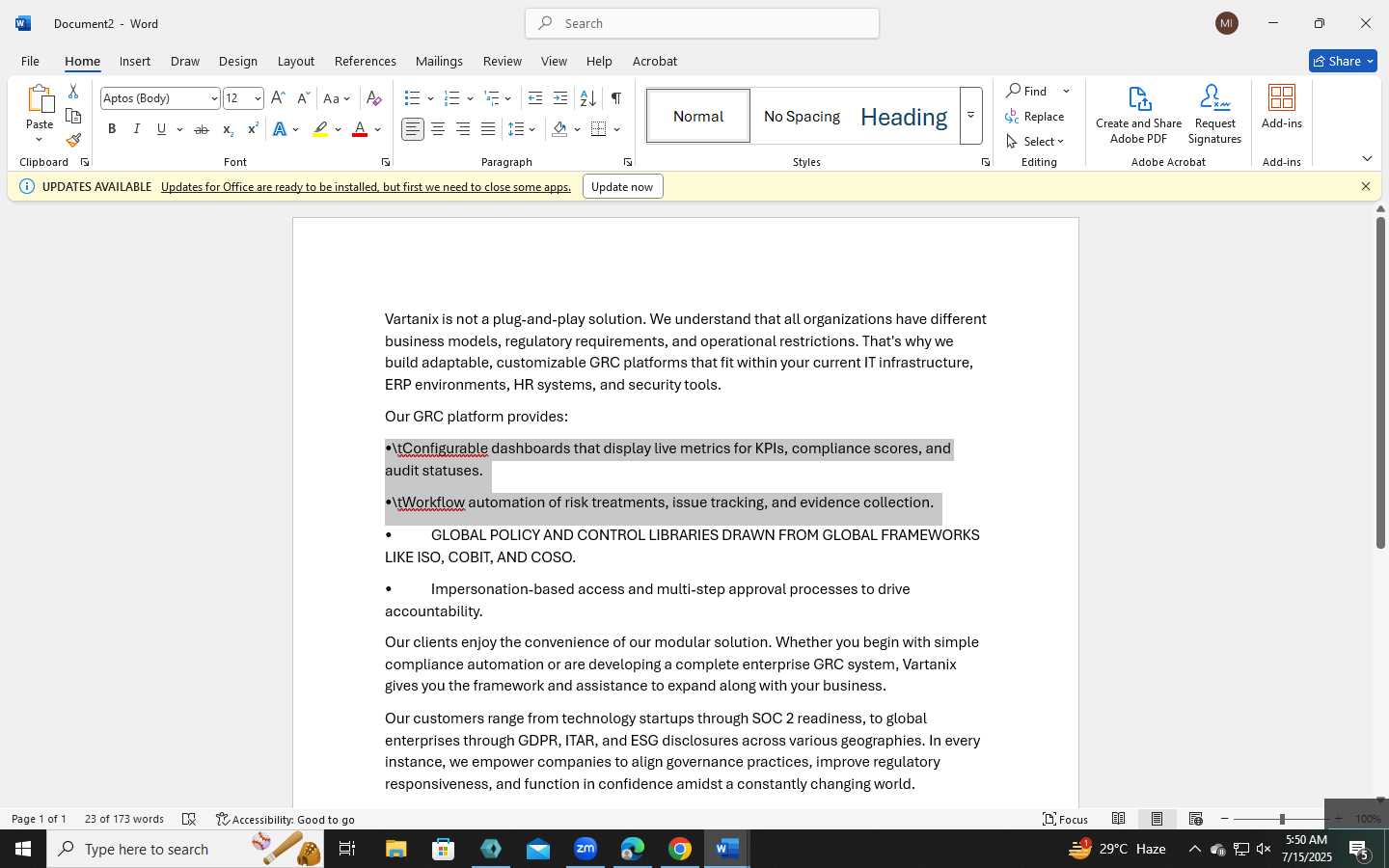Screen dimensions: 1389x868
Task: Expand the Numbering library dropdown arrow
Action: click(x=470, y=98)
